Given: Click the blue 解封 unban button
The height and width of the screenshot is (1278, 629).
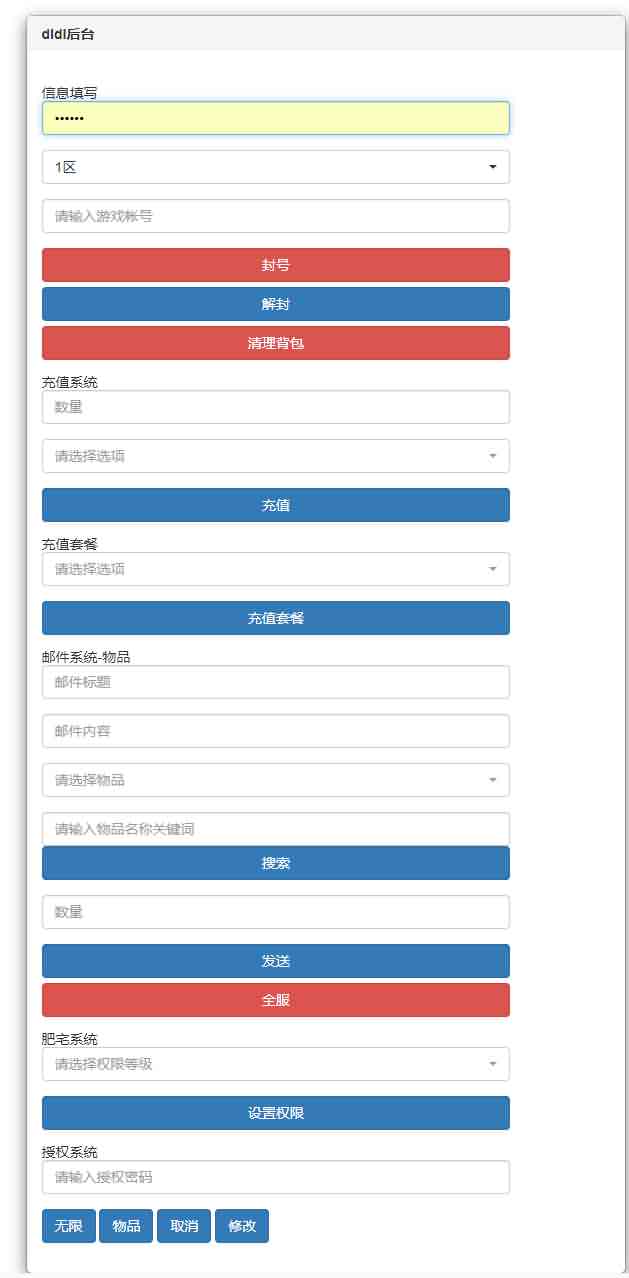Looking at the screenshot, I should pos(275,304).
